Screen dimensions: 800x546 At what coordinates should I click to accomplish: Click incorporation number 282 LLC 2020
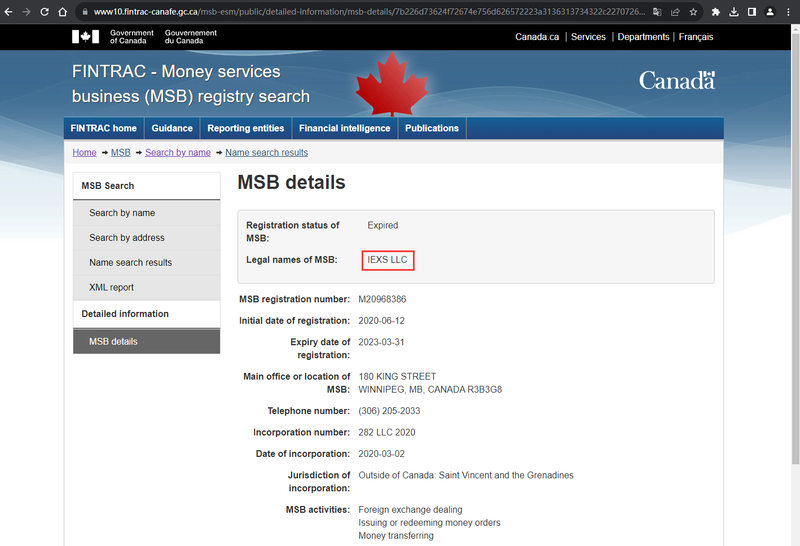(387, 432)
